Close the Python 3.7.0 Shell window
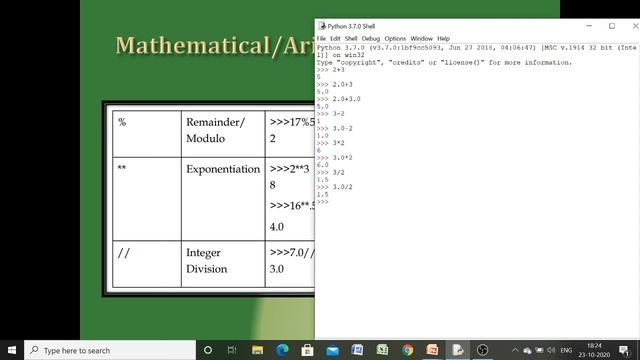 635,26
